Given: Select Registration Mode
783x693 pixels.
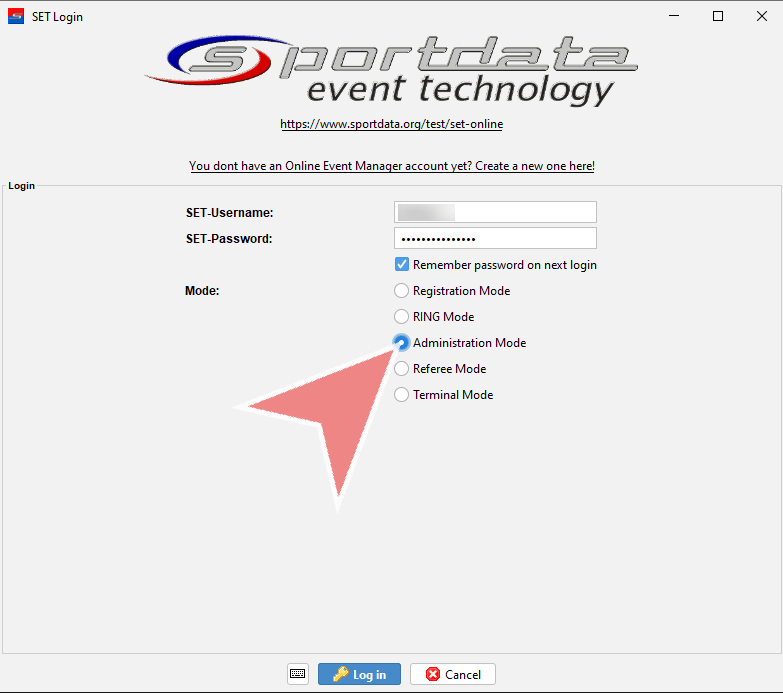Looking at the screenshot, I should point(402,291).
